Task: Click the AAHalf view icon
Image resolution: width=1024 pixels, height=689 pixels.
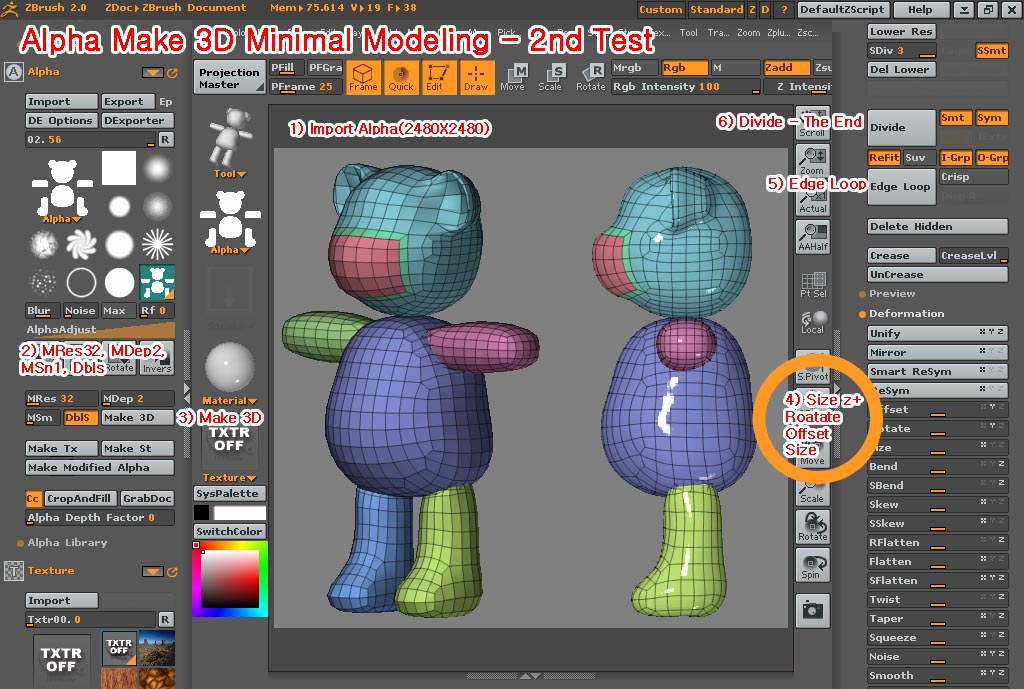Action: [x=812, y=237]
